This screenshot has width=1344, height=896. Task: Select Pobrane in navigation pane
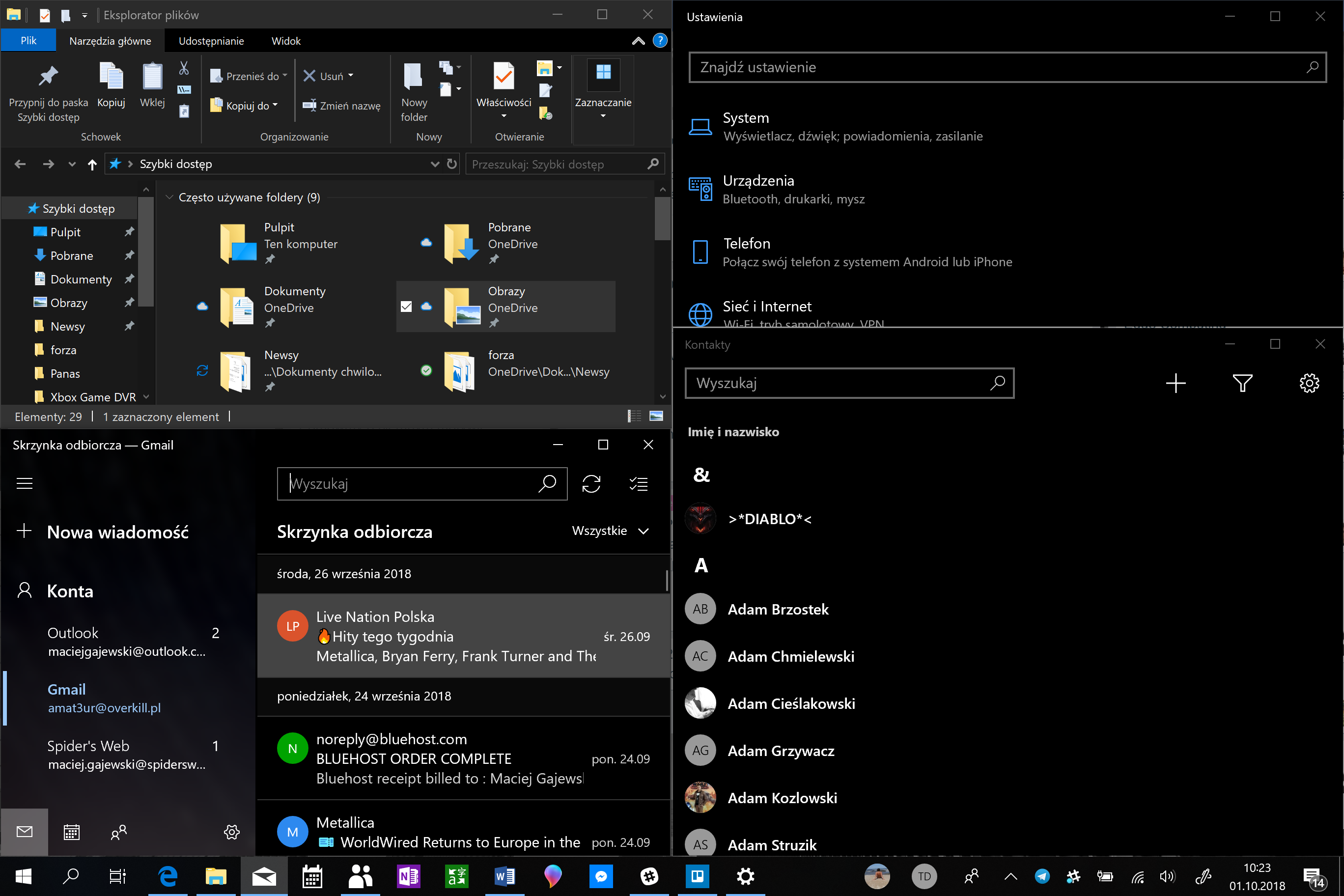point(71,256)
